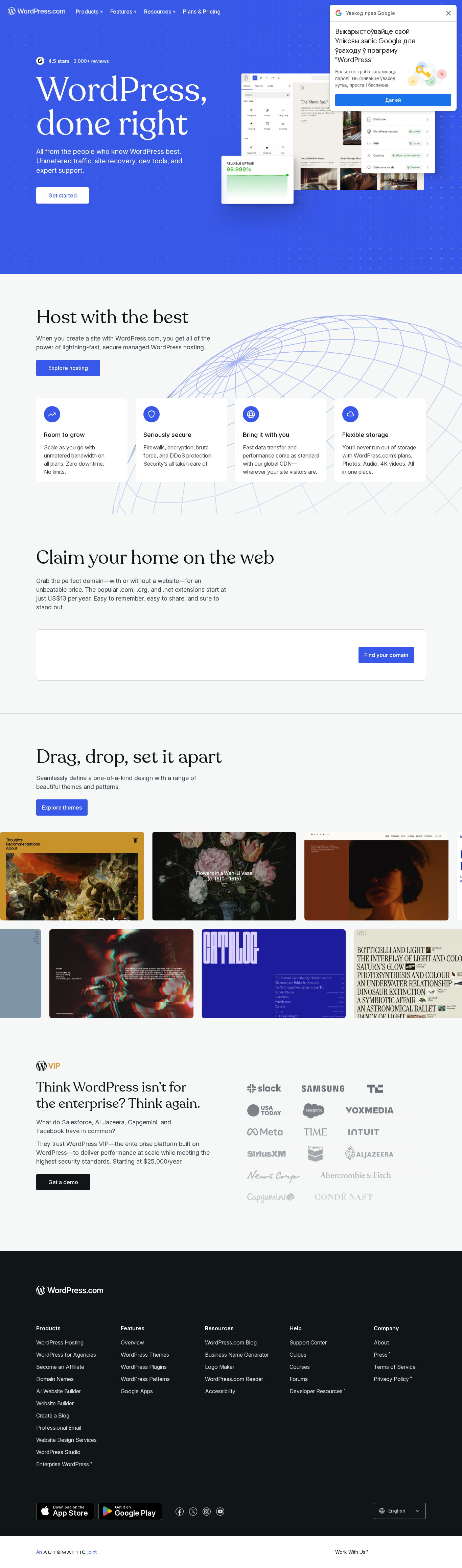Open the Instagram icon in footer
The height and width of the screenshot is (1568, 462).
point(207,1512)
